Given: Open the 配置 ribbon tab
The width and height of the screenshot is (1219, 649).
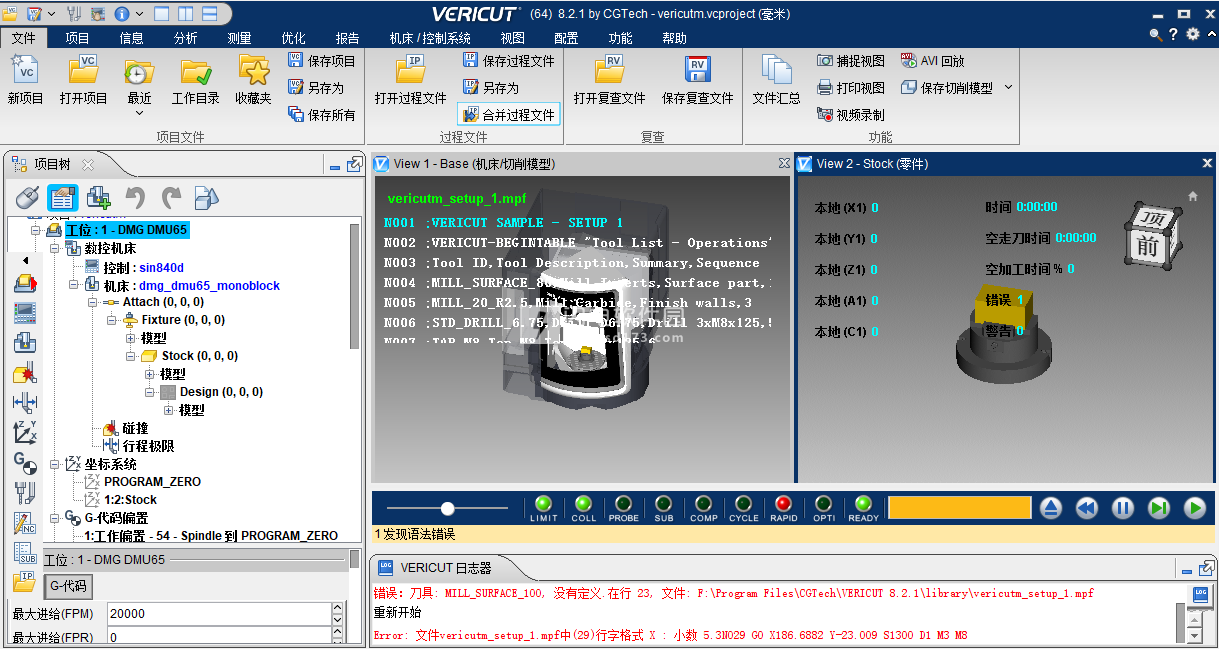Looking at the screenshot, I should point(566,38).
